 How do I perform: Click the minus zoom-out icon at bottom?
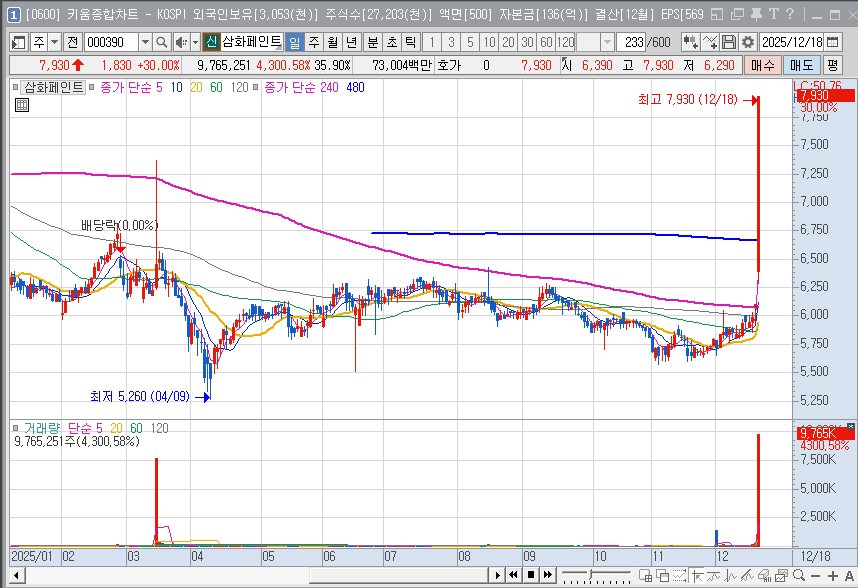(x=815, y=576)
